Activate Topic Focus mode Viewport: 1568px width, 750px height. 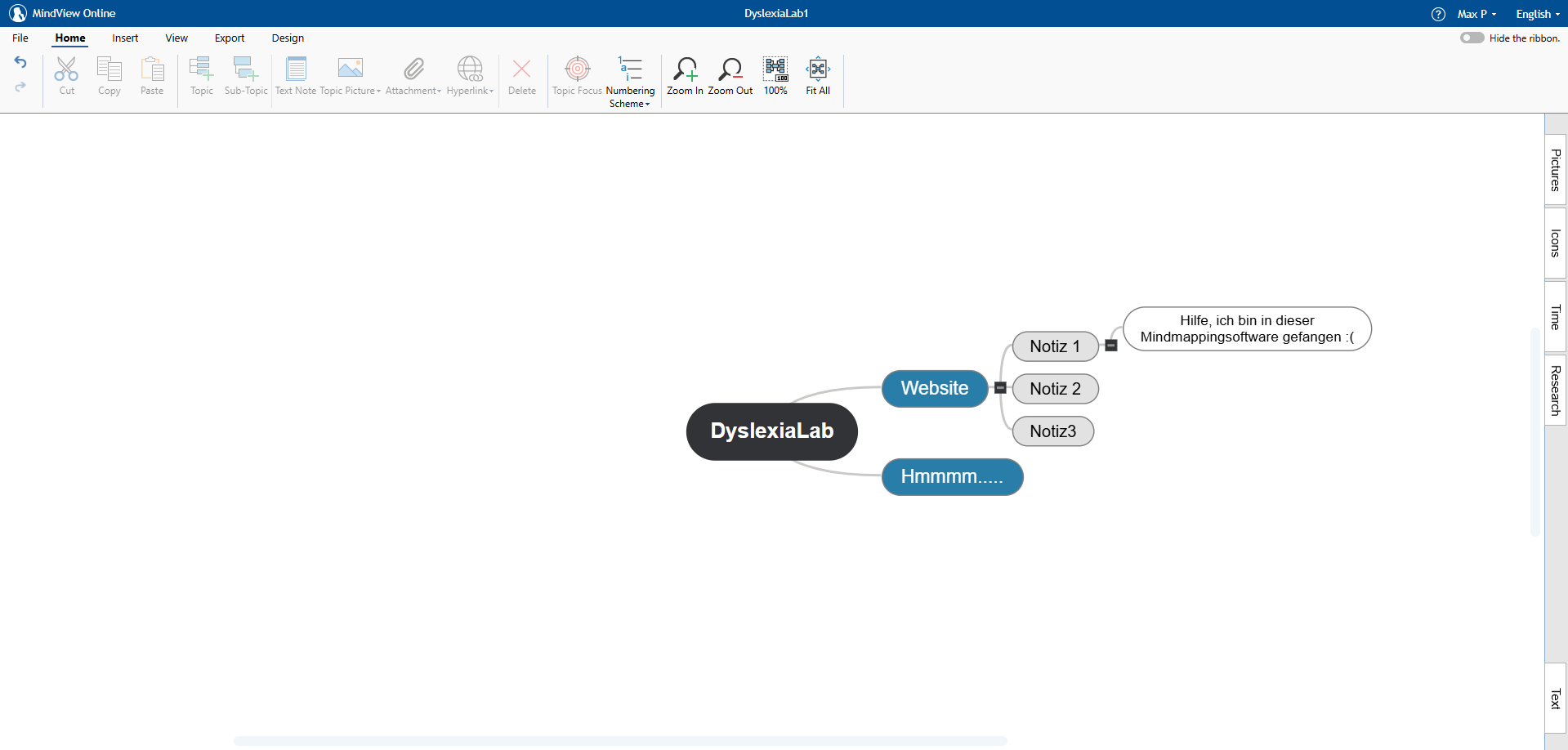coord(576,76)
